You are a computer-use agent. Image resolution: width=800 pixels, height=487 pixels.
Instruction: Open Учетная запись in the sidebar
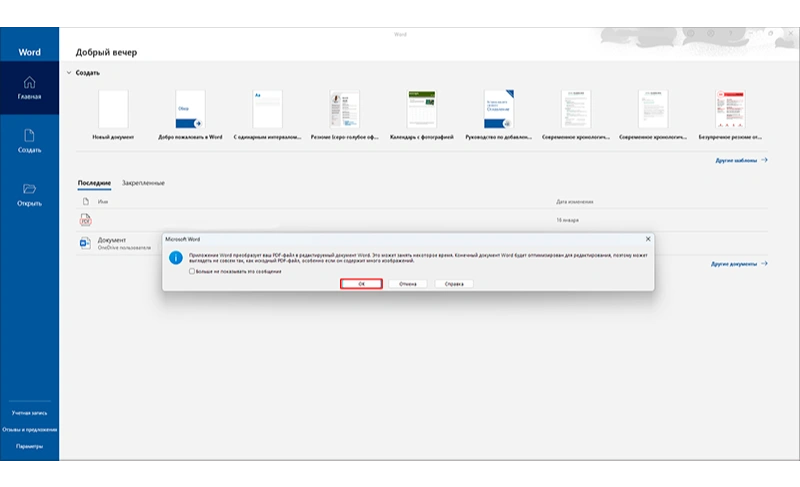pos(29,413)
